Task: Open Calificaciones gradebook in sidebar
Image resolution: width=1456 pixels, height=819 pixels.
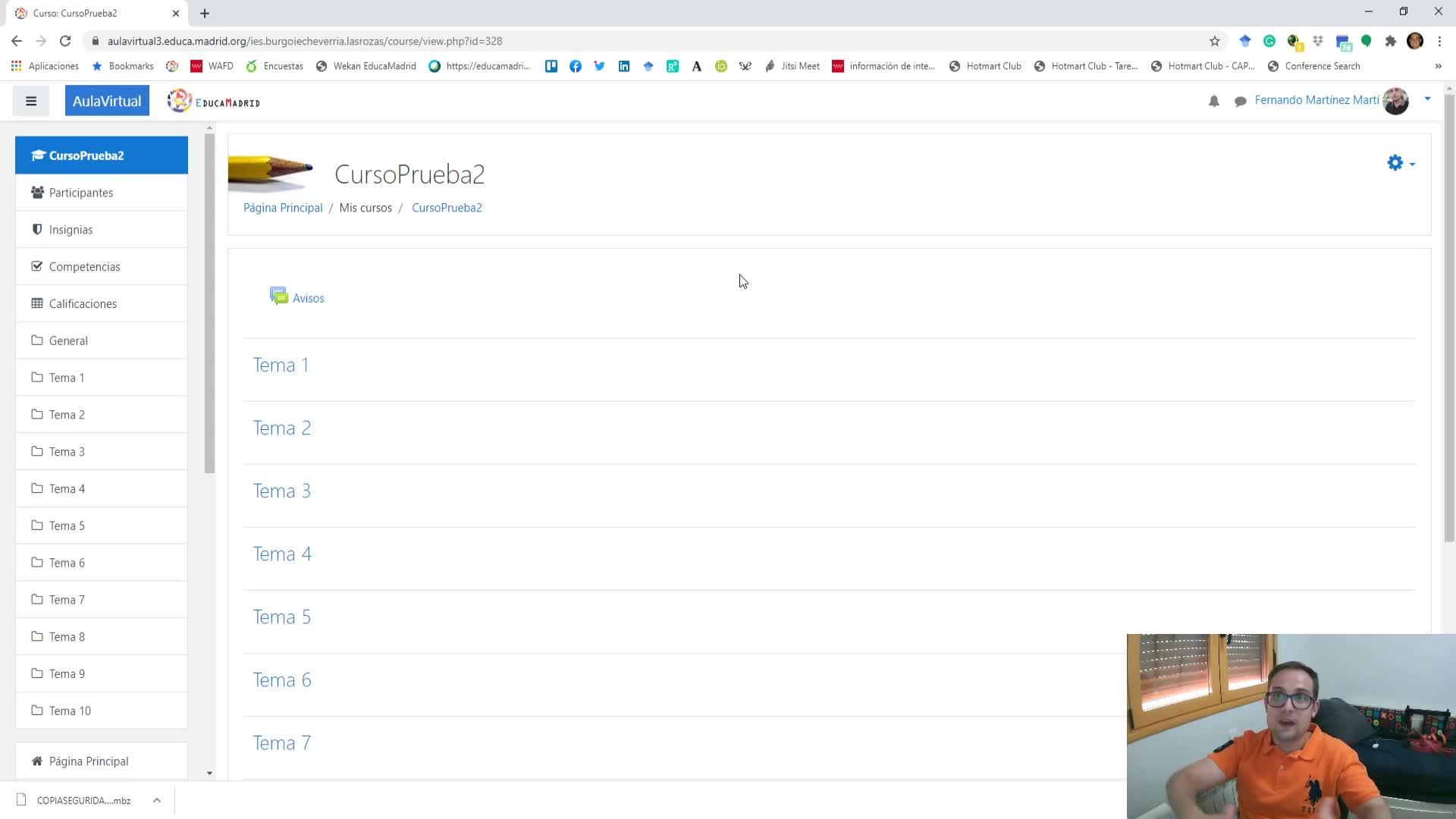Action: click(83, 303)
